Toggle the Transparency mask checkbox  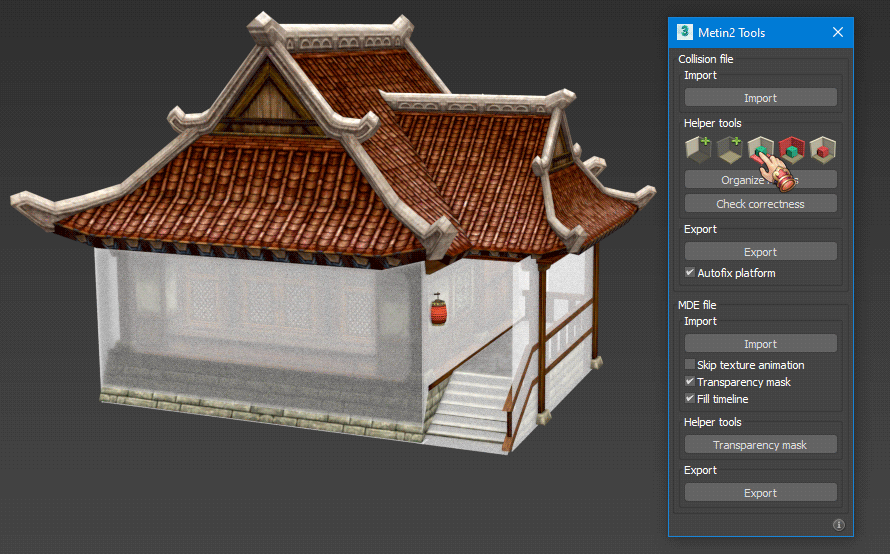(690, 381)
